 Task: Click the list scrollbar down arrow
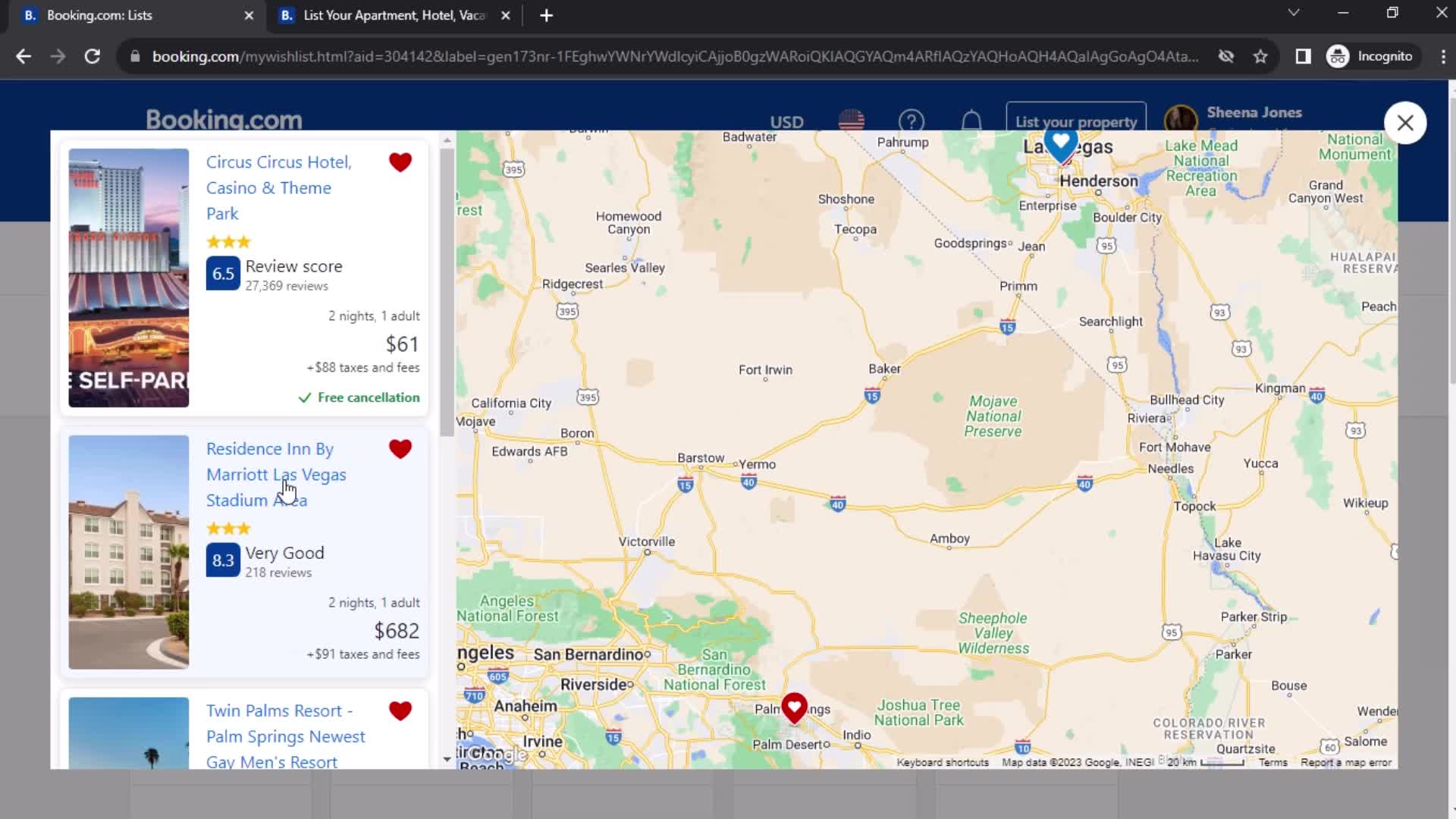[x=447, y=759]
